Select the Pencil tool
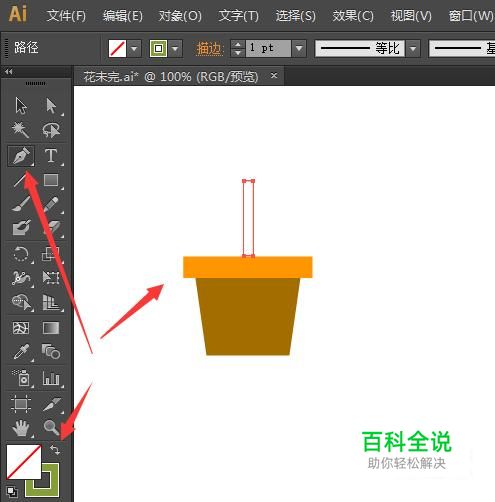The image size is (495, 502). pos(51,204)
